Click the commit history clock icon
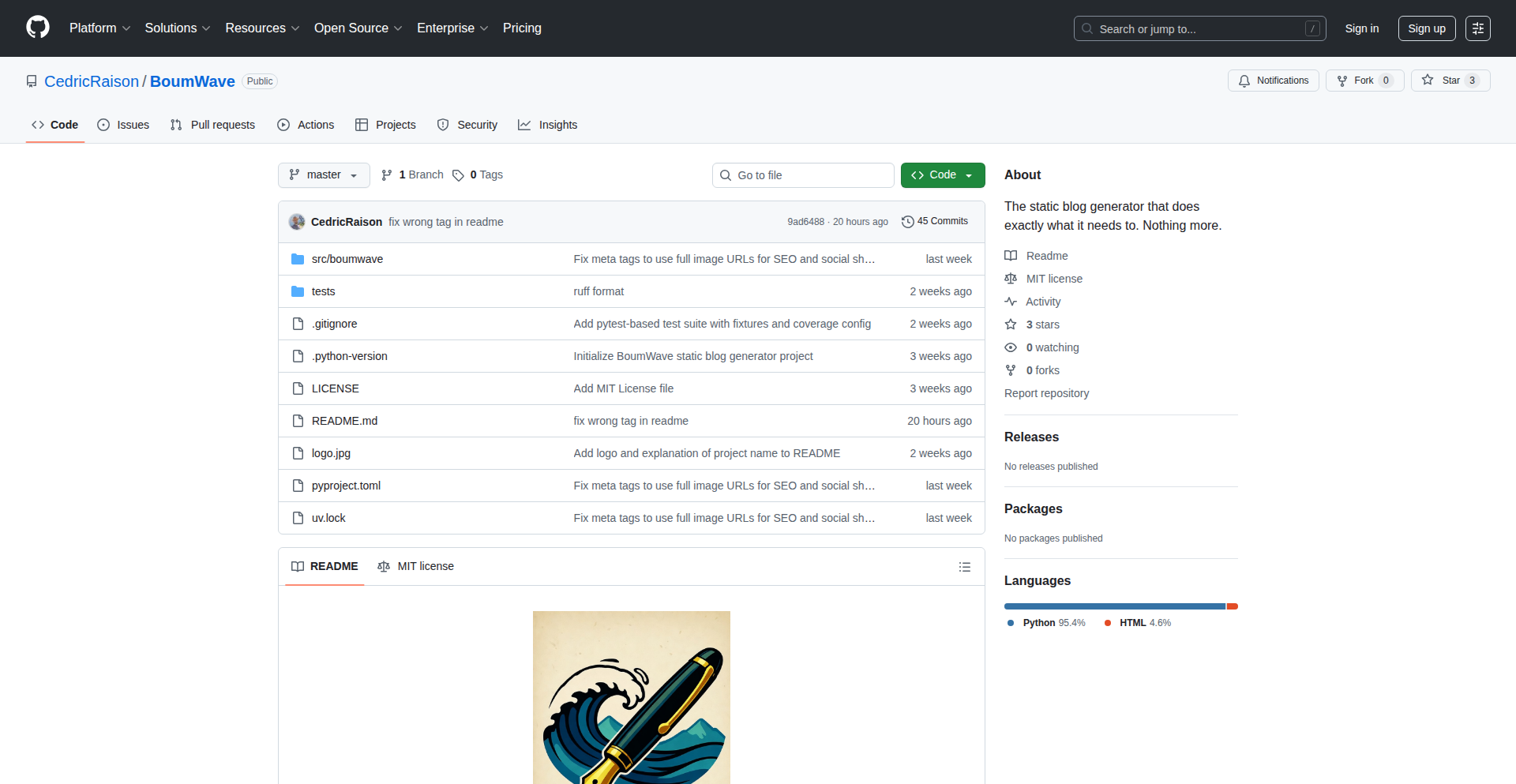The image size is (1516, 784). [x=908, y=222]
